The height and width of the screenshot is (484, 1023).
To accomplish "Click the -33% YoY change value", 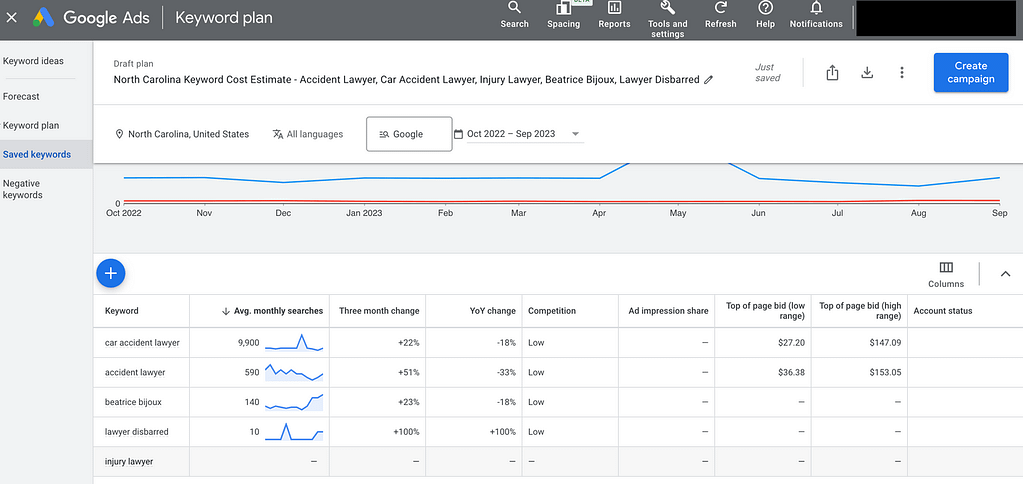I will (506, 372).
